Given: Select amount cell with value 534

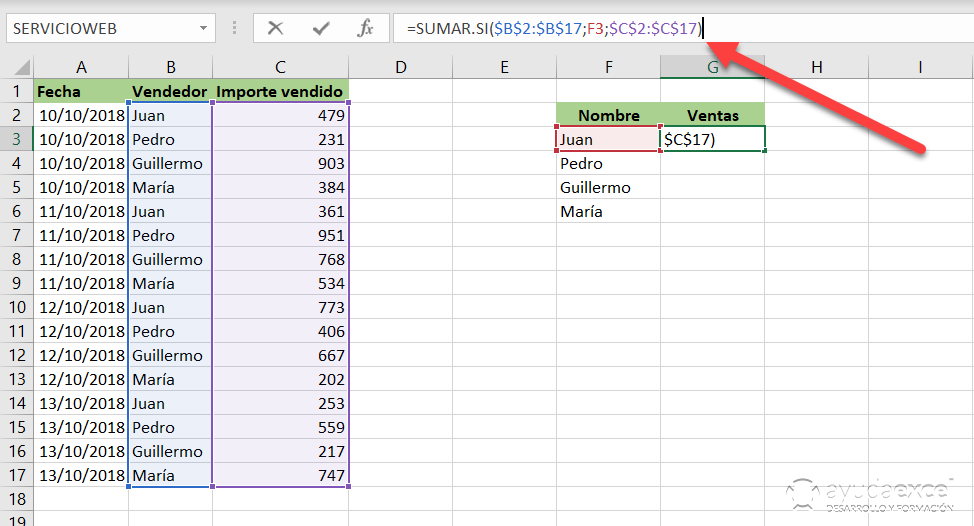Looking at the screenshot, I should 281,283.
